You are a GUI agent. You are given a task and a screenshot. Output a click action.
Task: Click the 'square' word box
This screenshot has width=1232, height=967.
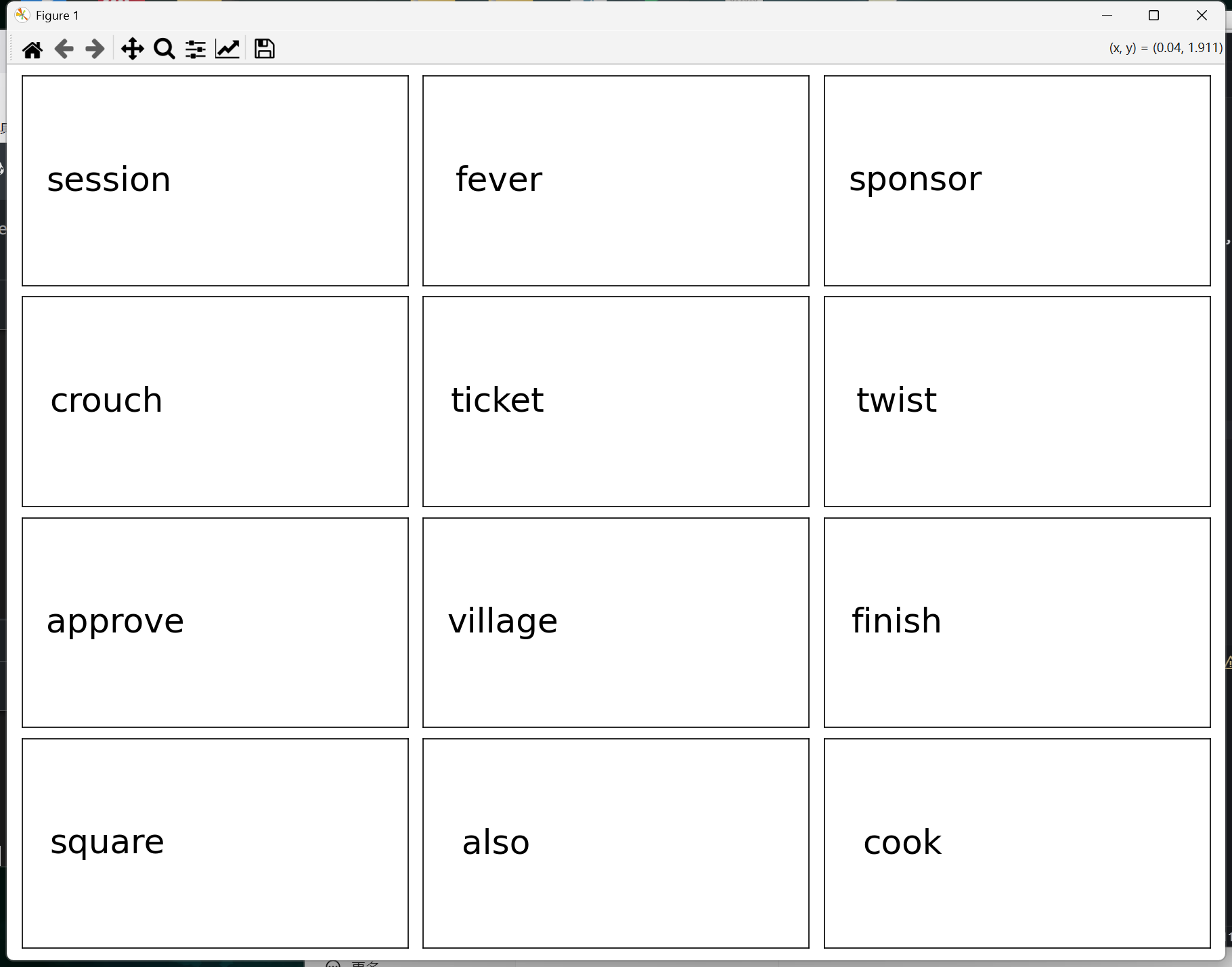coord(215,843)
